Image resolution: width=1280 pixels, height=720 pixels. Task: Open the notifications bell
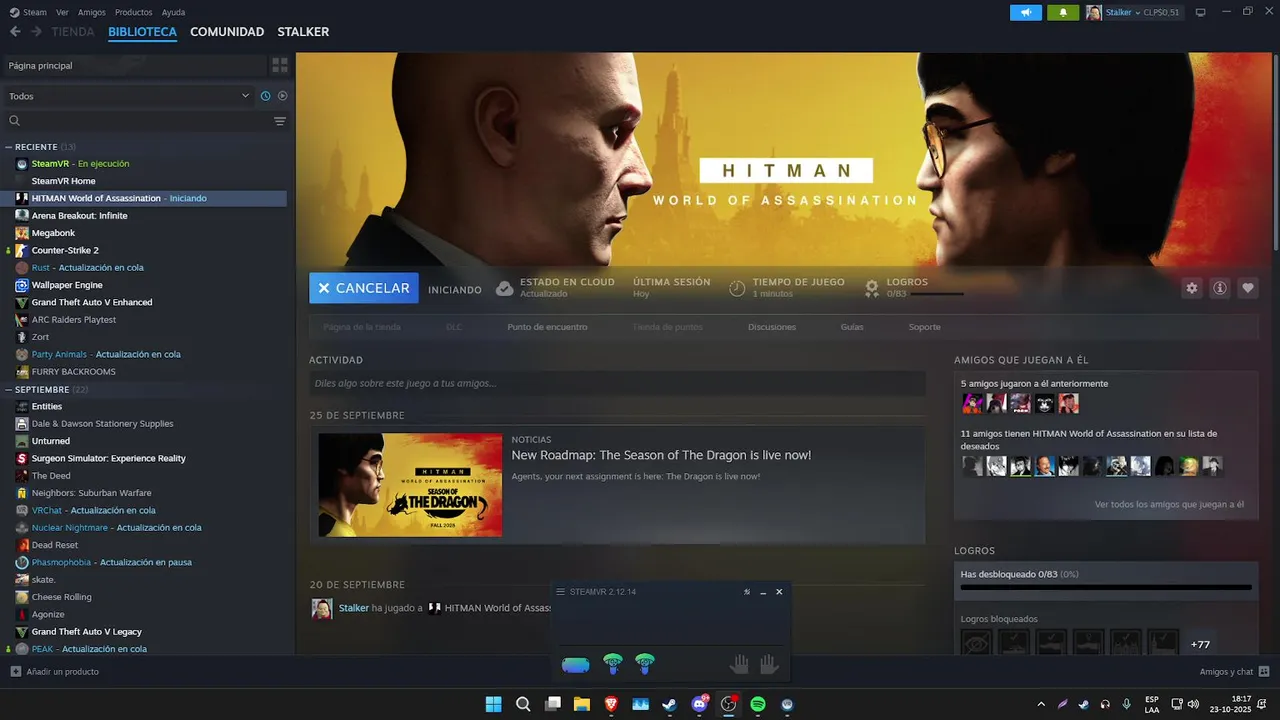tap(1062, 12)
